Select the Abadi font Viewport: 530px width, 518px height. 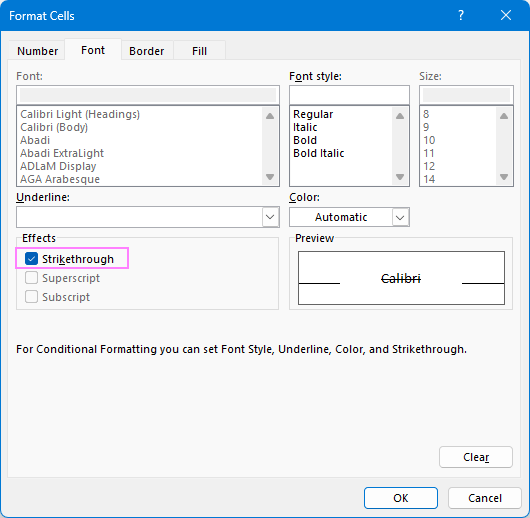(35, 140)
